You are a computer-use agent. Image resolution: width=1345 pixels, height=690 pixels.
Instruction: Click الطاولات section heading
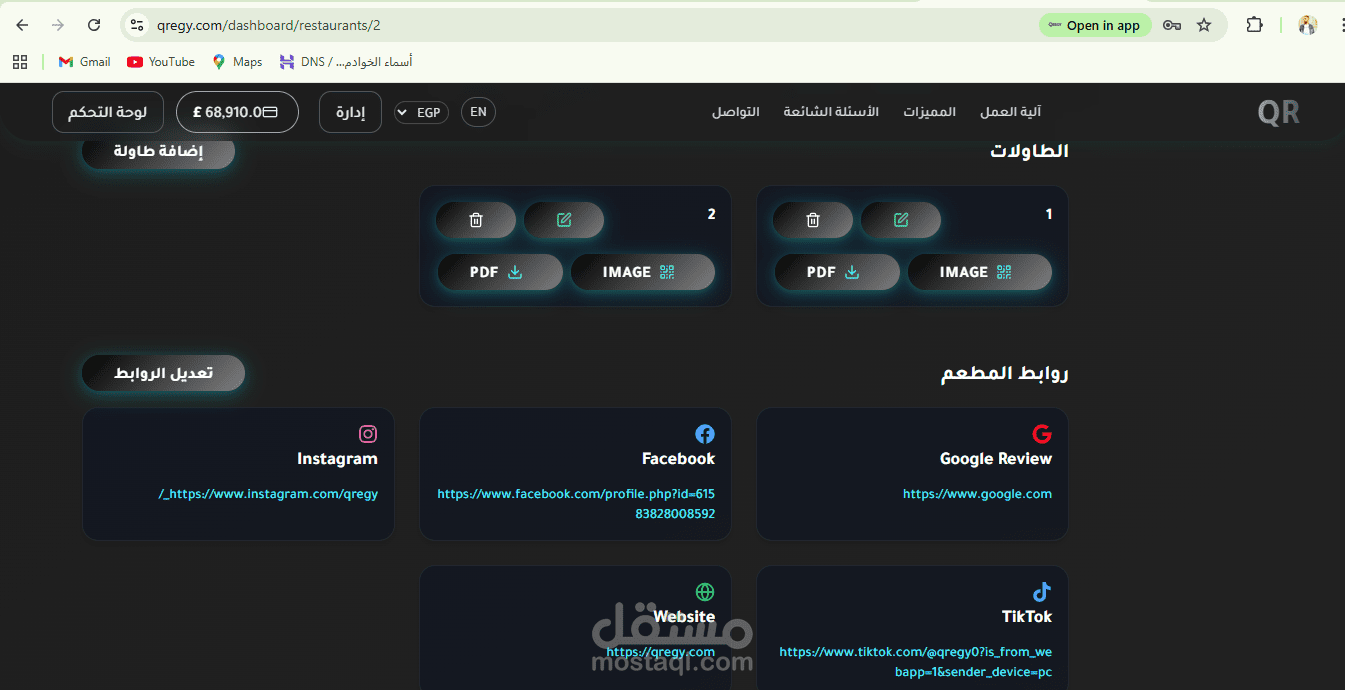click(x=1029, y=151)
